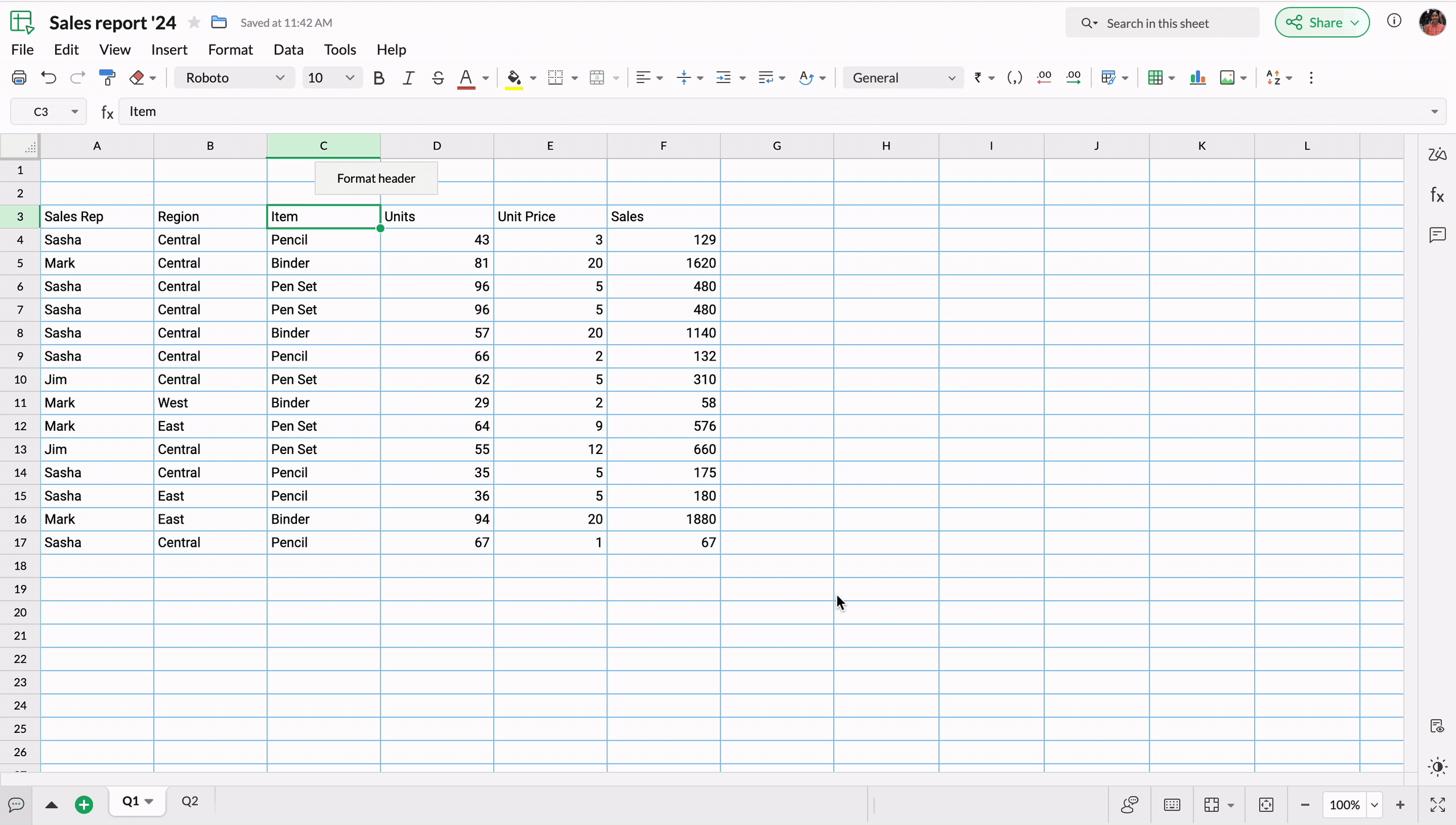Star the Sales report '24 document
The height and width of the screenshot is (825, 1456).
pyautogui.click(x=194, y=23)
